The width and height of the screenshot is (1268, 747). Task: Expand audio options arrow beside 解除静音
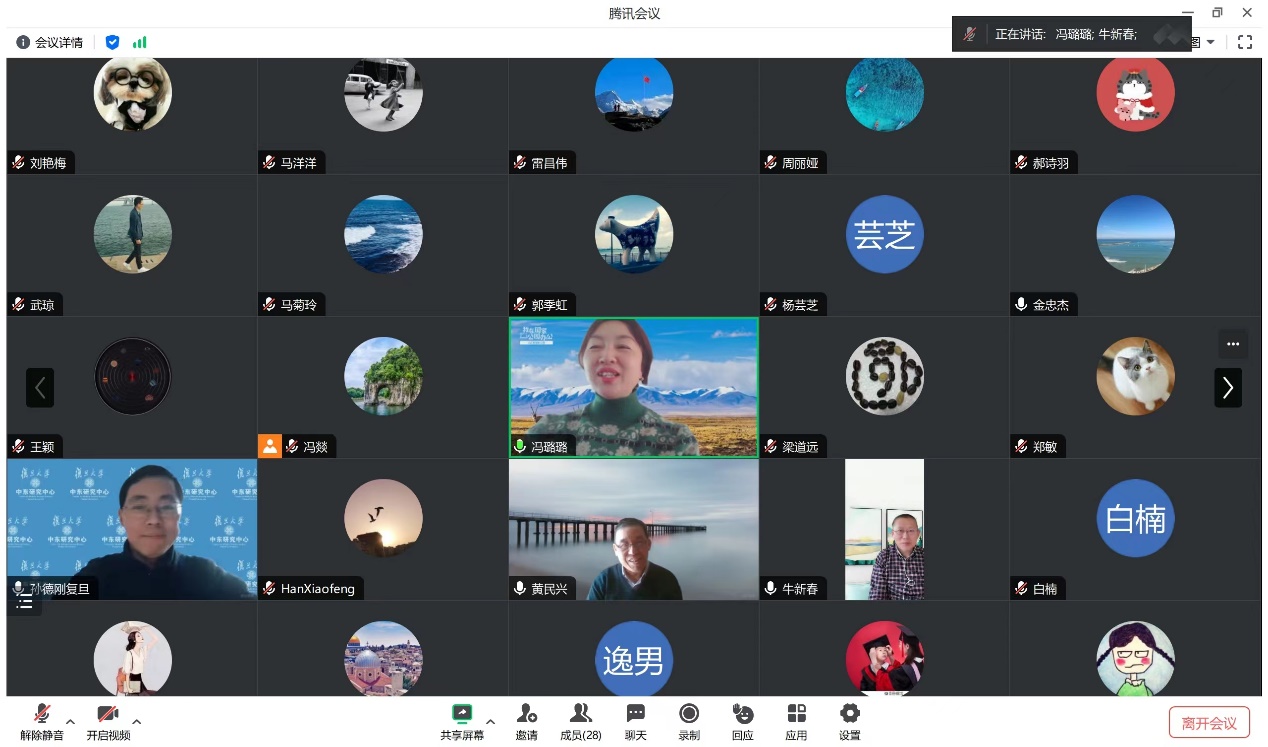point(70,721)
